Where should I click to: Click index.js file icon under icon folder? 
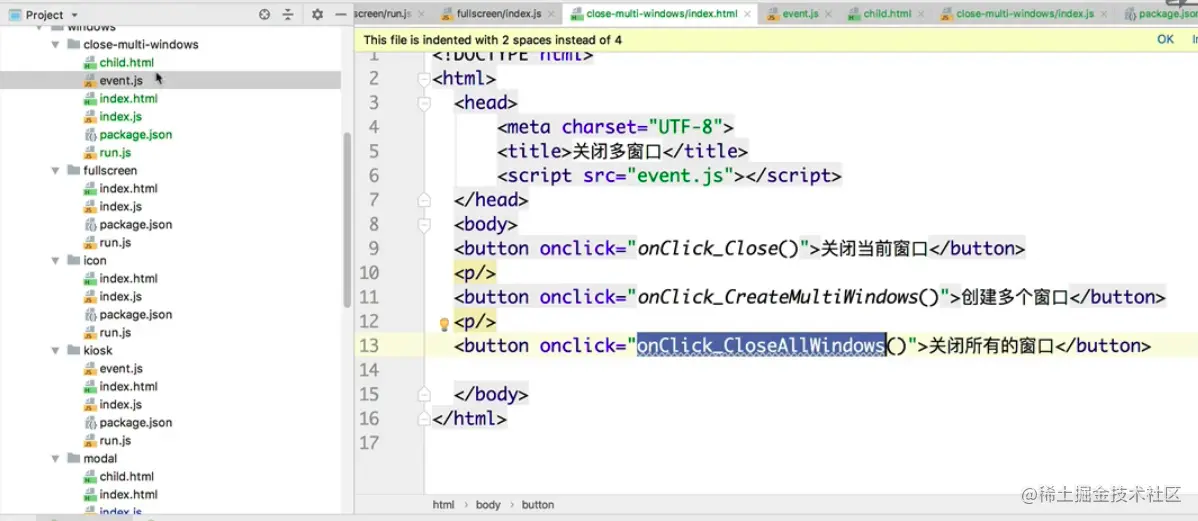pos(90,296)
